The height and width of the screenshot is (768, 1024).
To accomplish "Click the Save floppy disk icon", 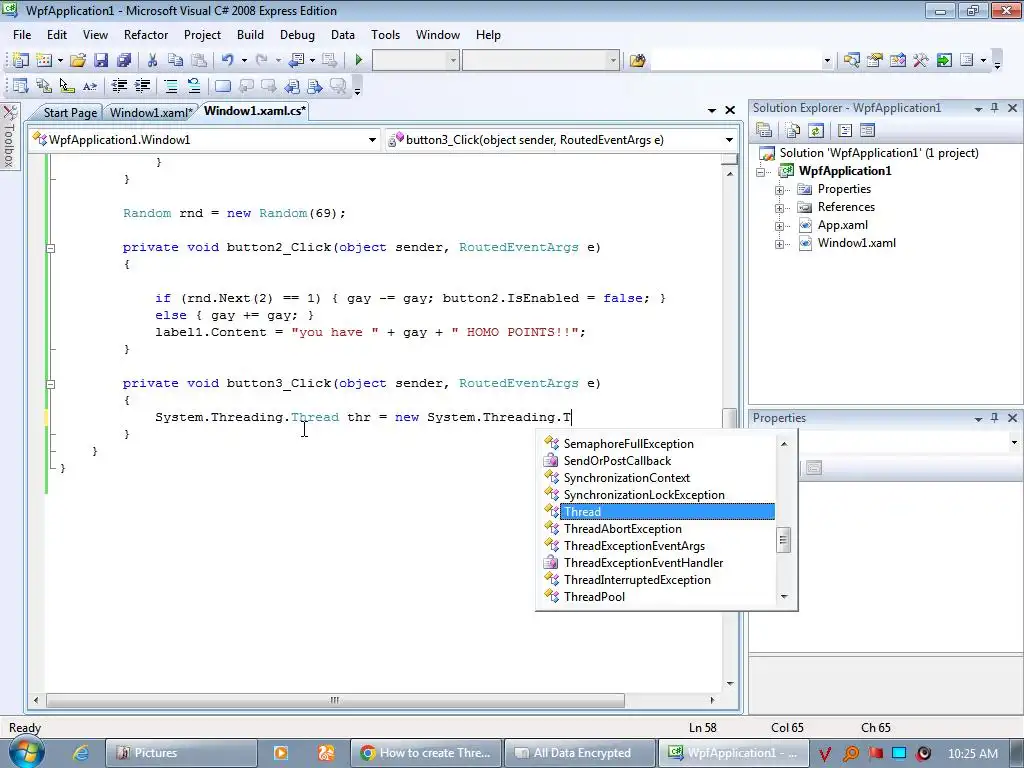I will [101, 61].
